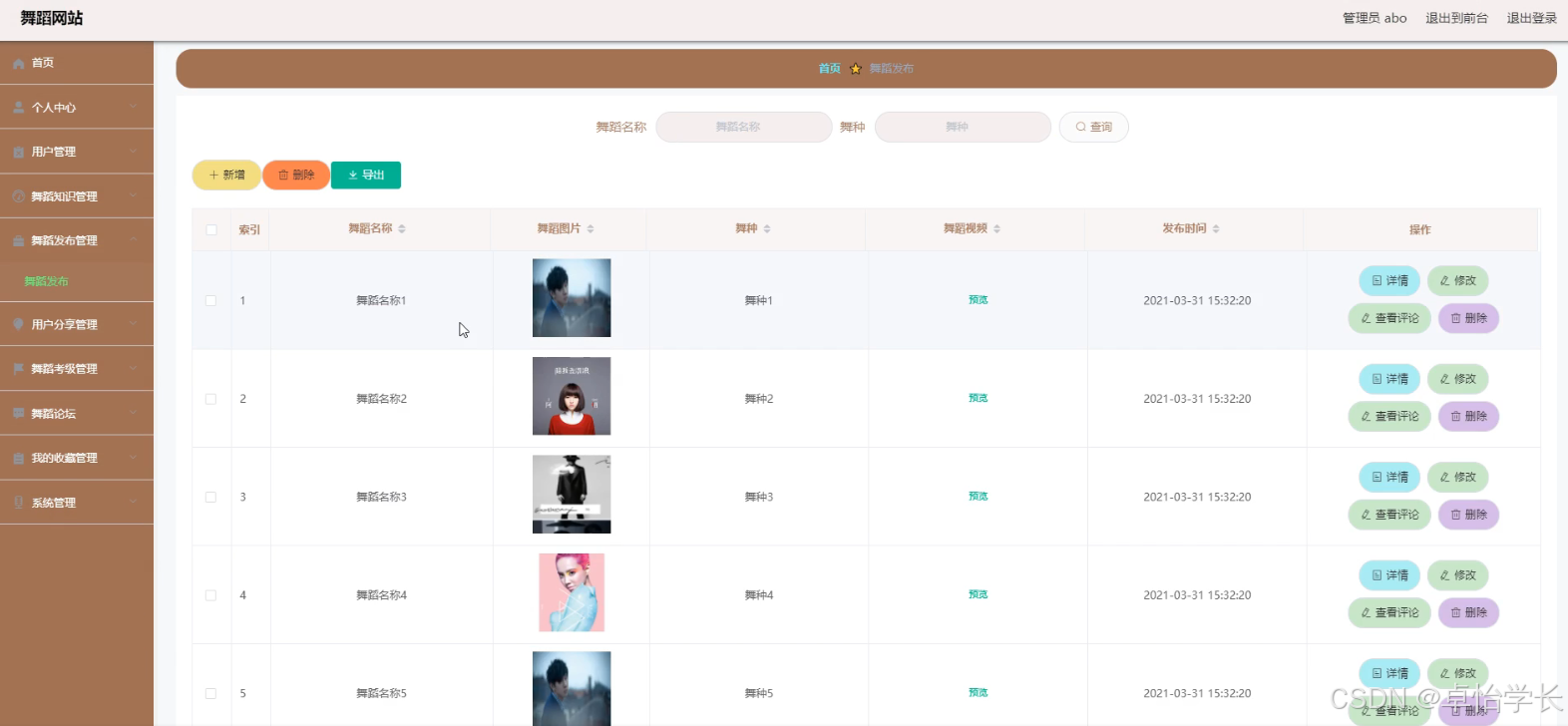
Task: Expand the 舞蹈知识管理 sidebar chevron
Action: tap(134, 196)
